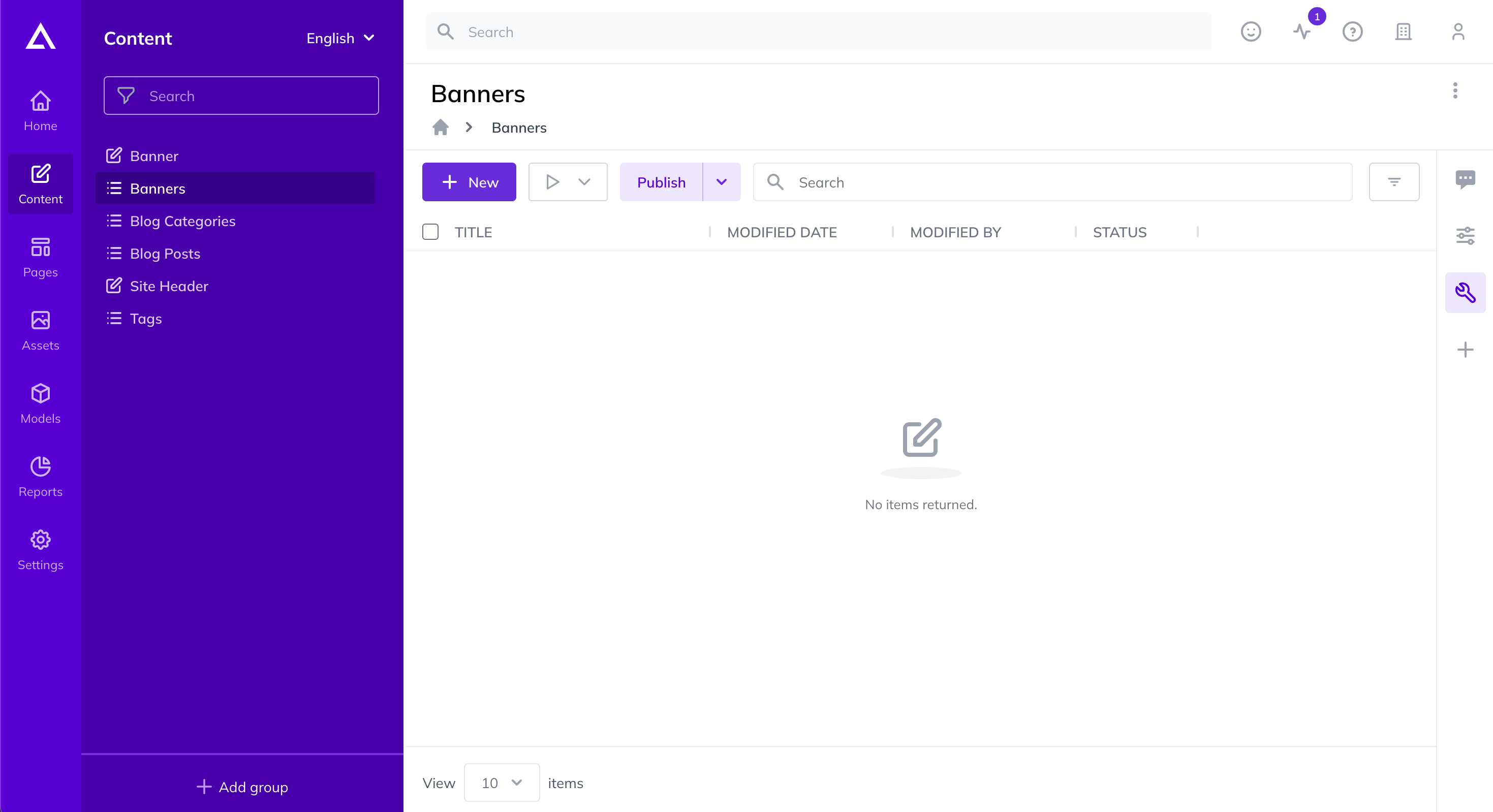Open Tags list
1493x812 pixels.
point(235,318)
